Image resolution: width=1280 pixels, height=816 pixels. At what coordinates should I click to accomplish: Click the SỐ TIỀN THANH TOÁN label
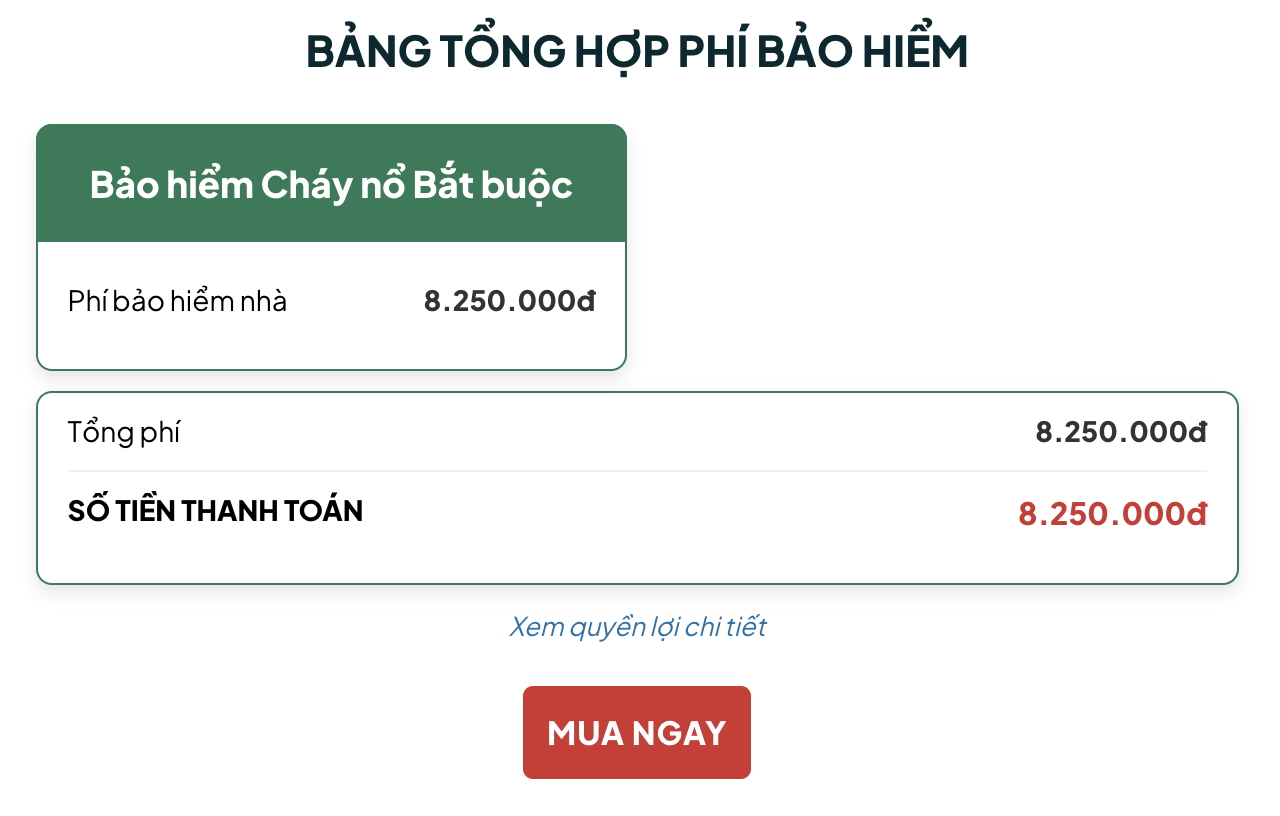coord(215,511)
